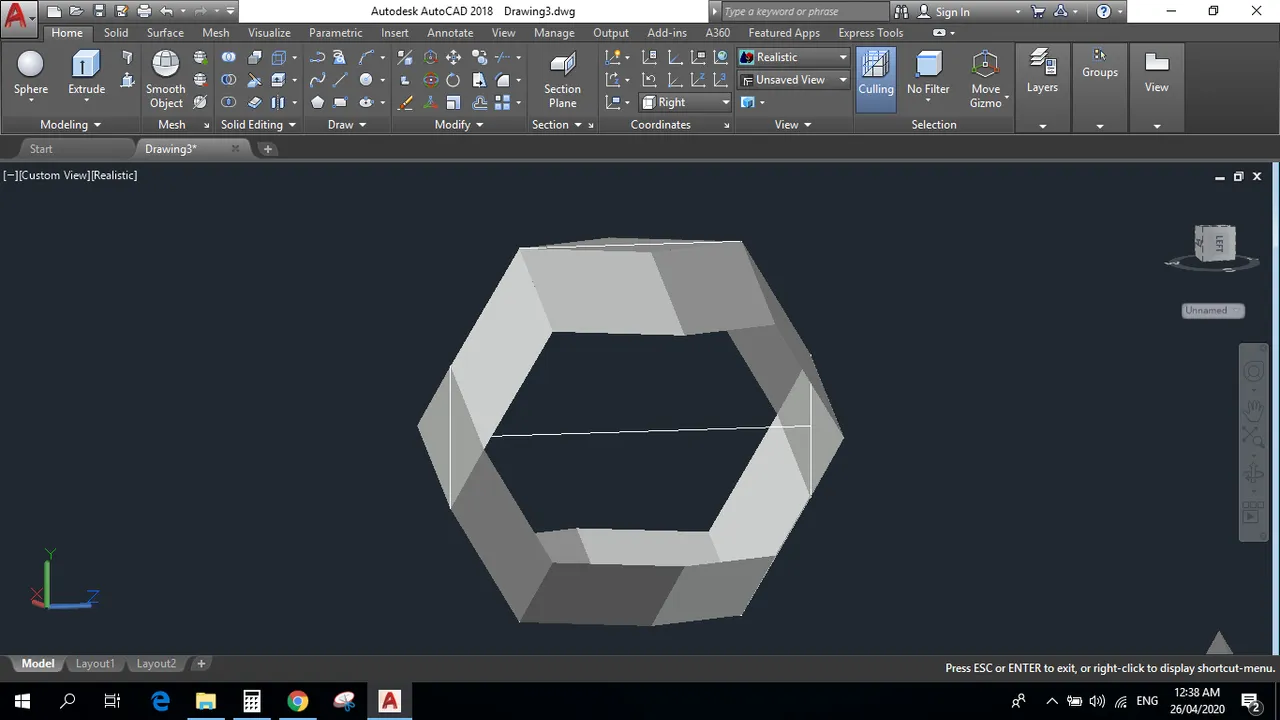Open File Explorer from the taskbar
Image resolution: width=1280 pixels, height=720 pixels.
point(205,700)
